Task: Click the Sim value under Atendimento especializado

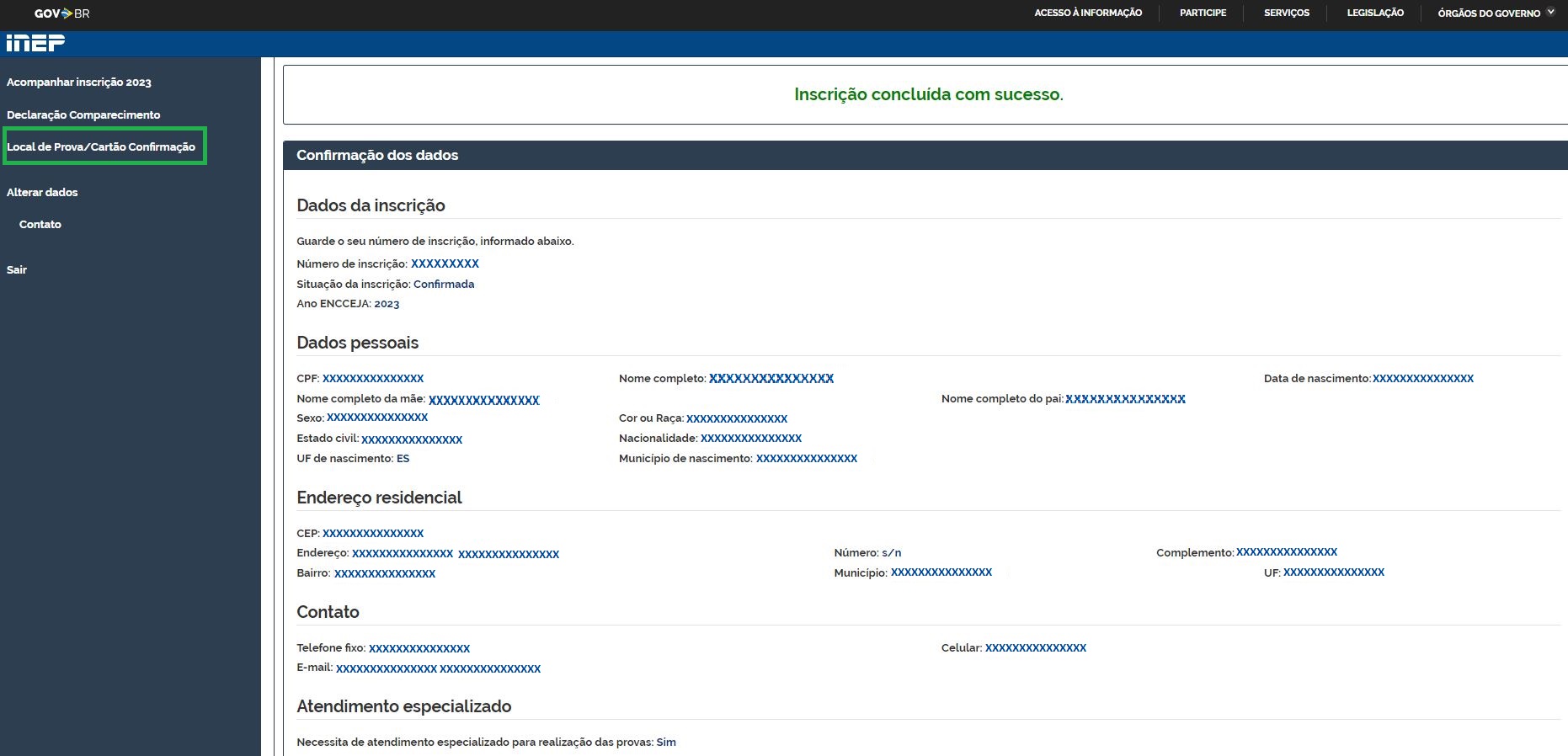Action: [x=666, y=743]
